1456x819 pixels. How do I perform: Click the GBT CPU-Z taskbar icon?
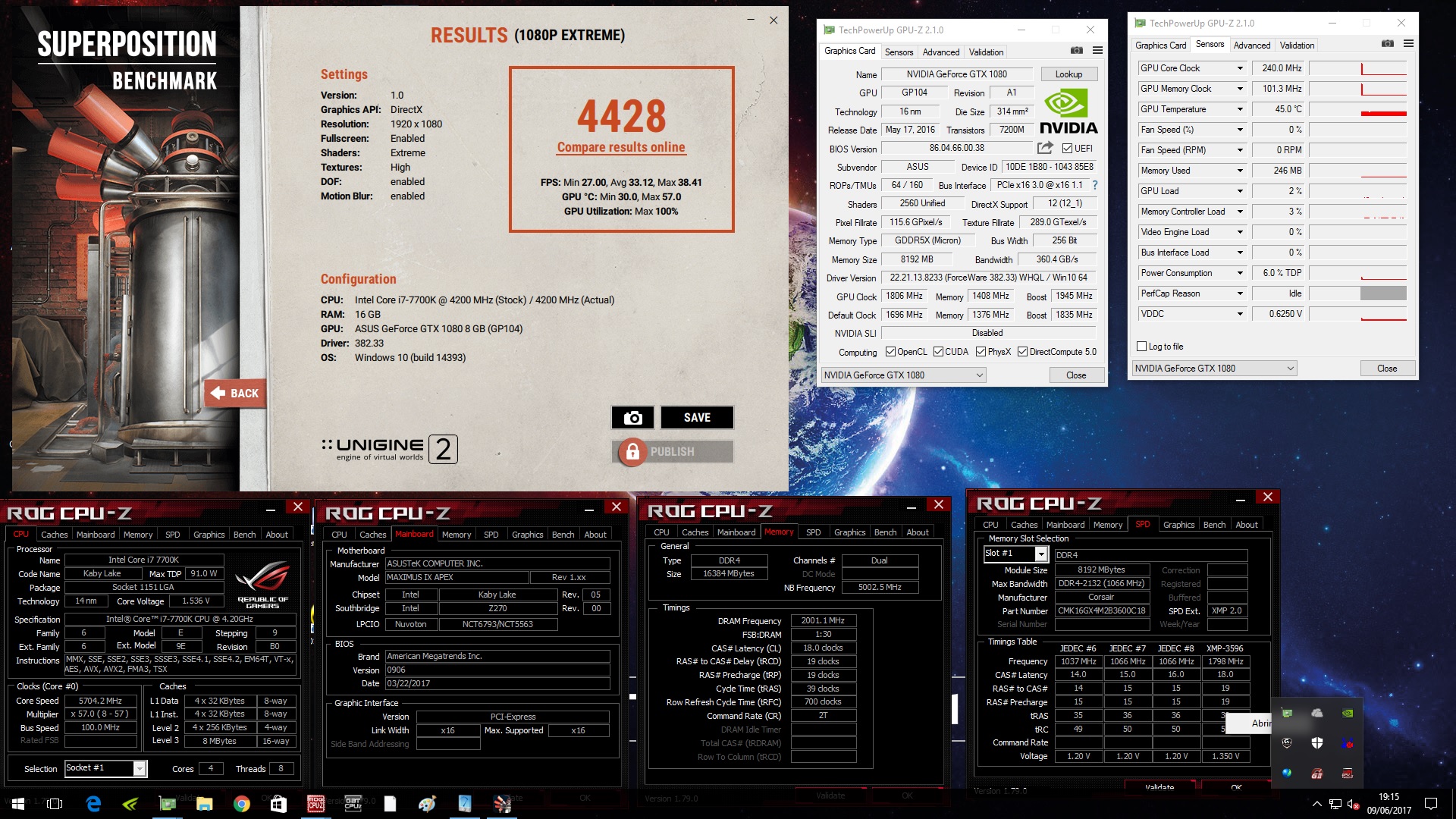[x=353, y=804]
